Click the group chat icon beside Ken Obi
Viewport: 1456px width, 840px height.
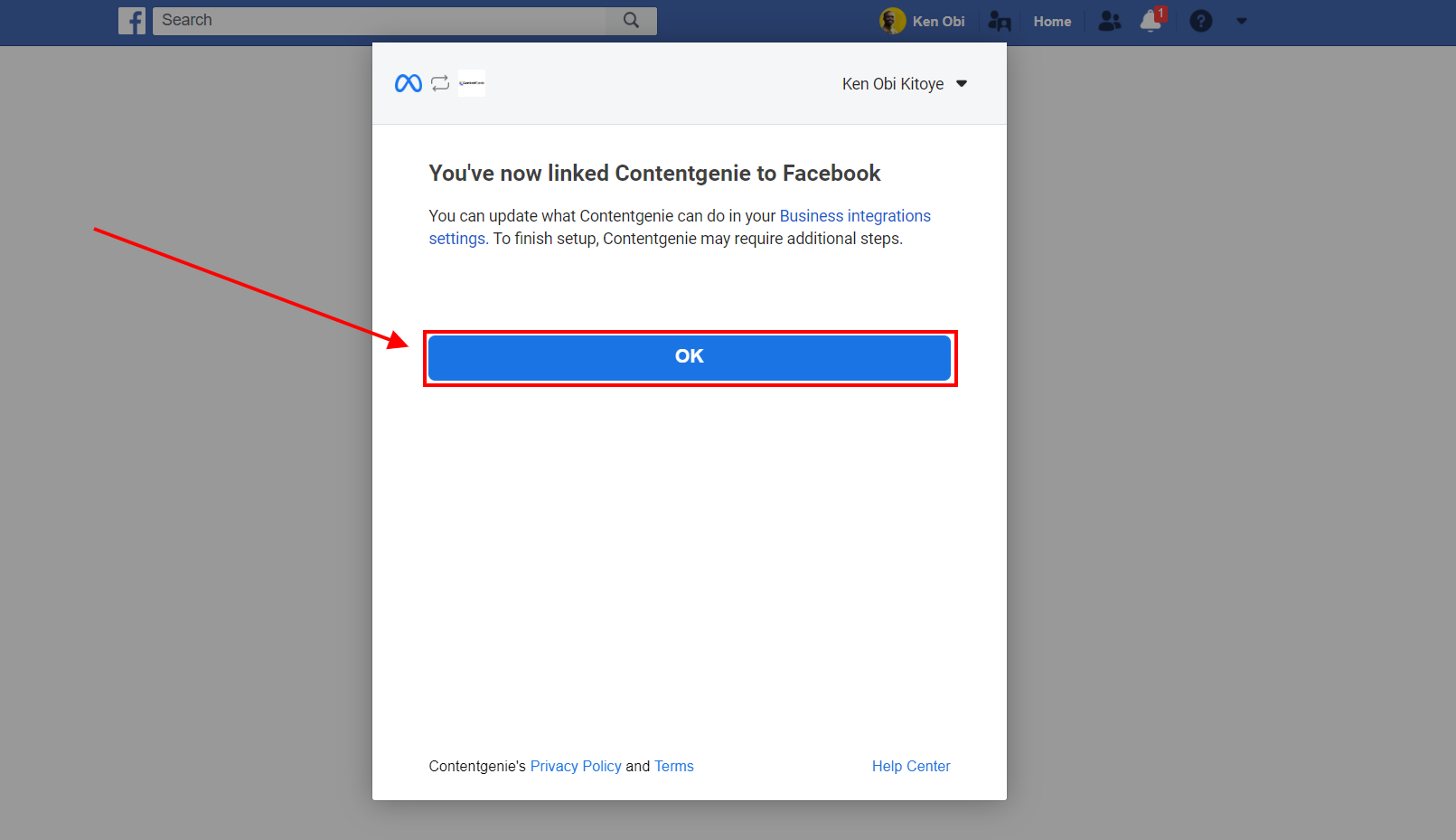coord(1000,21)
